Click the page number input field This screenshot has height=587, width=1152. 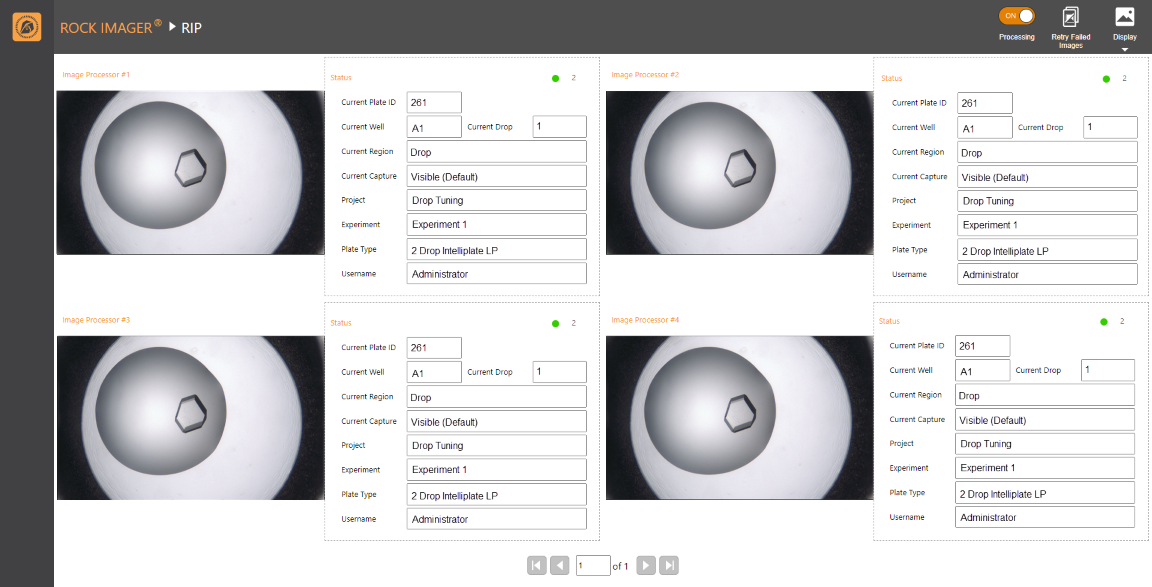(x=592, y=566)
